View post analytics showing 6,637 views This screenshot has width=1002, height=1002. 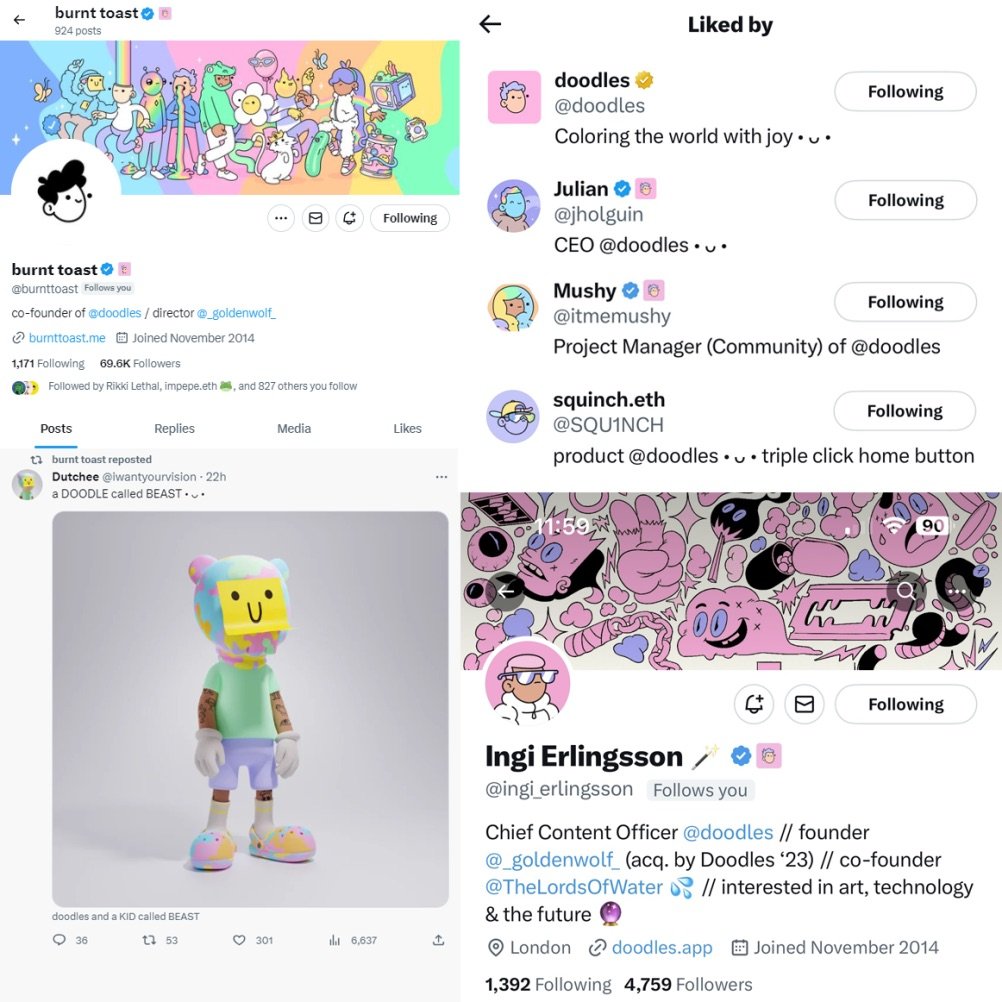tap(353, 940)
